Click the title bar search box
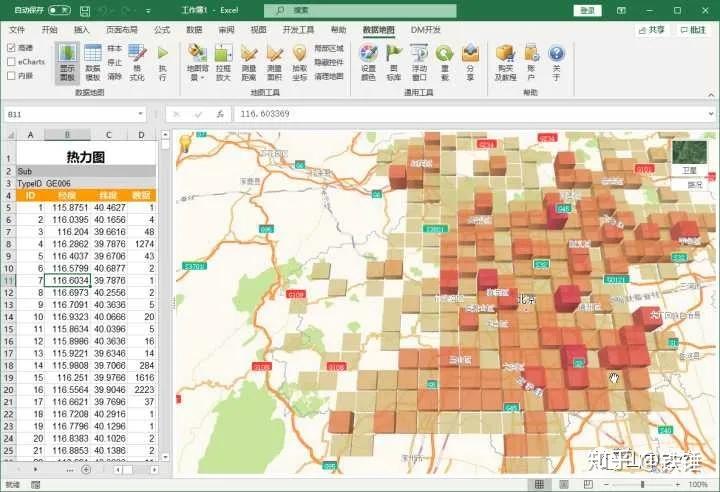This screenshot has height=492, width=720. click(360, 10)
